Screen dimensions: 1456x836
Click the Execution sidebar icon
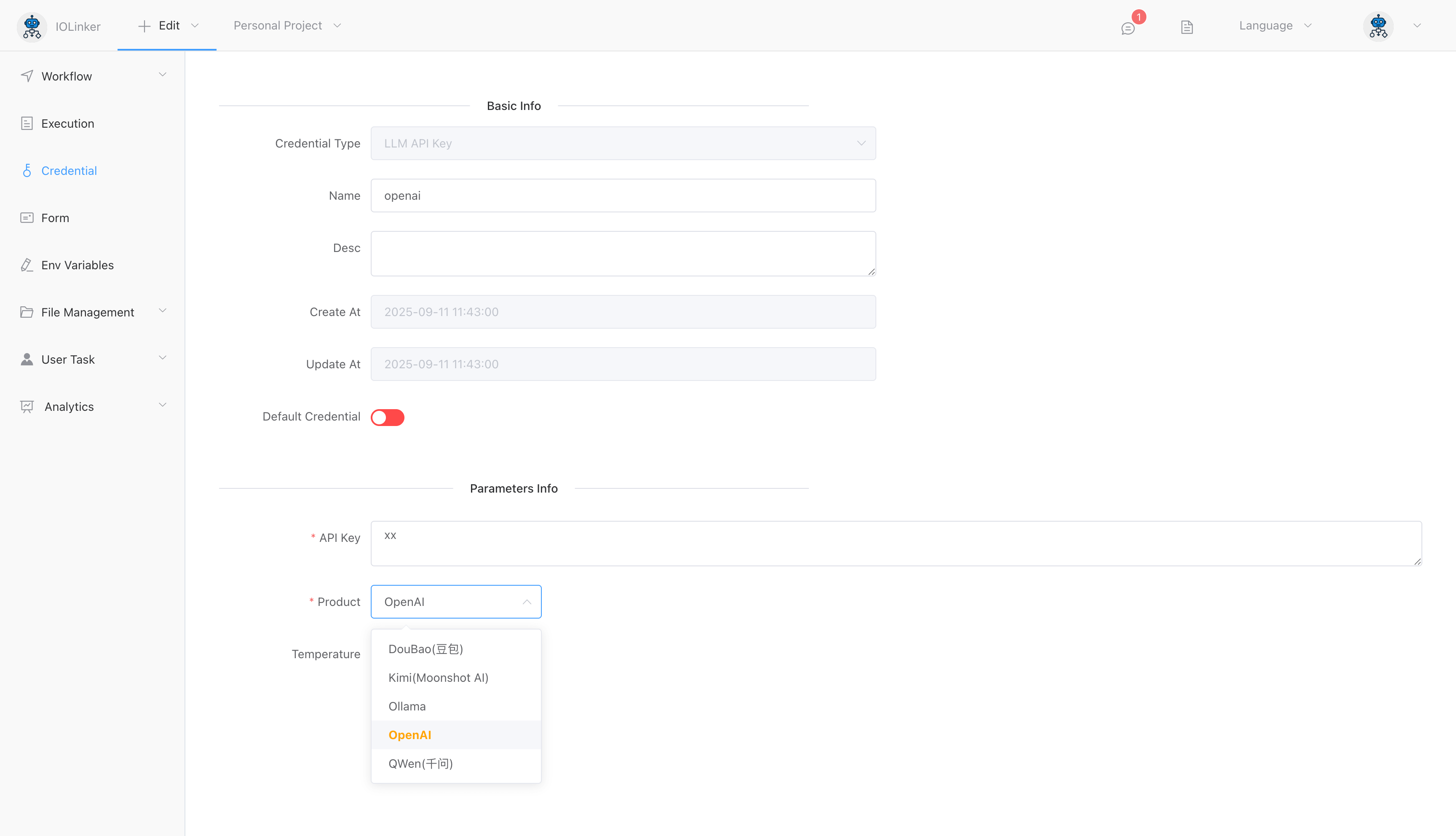pos(27,123)
